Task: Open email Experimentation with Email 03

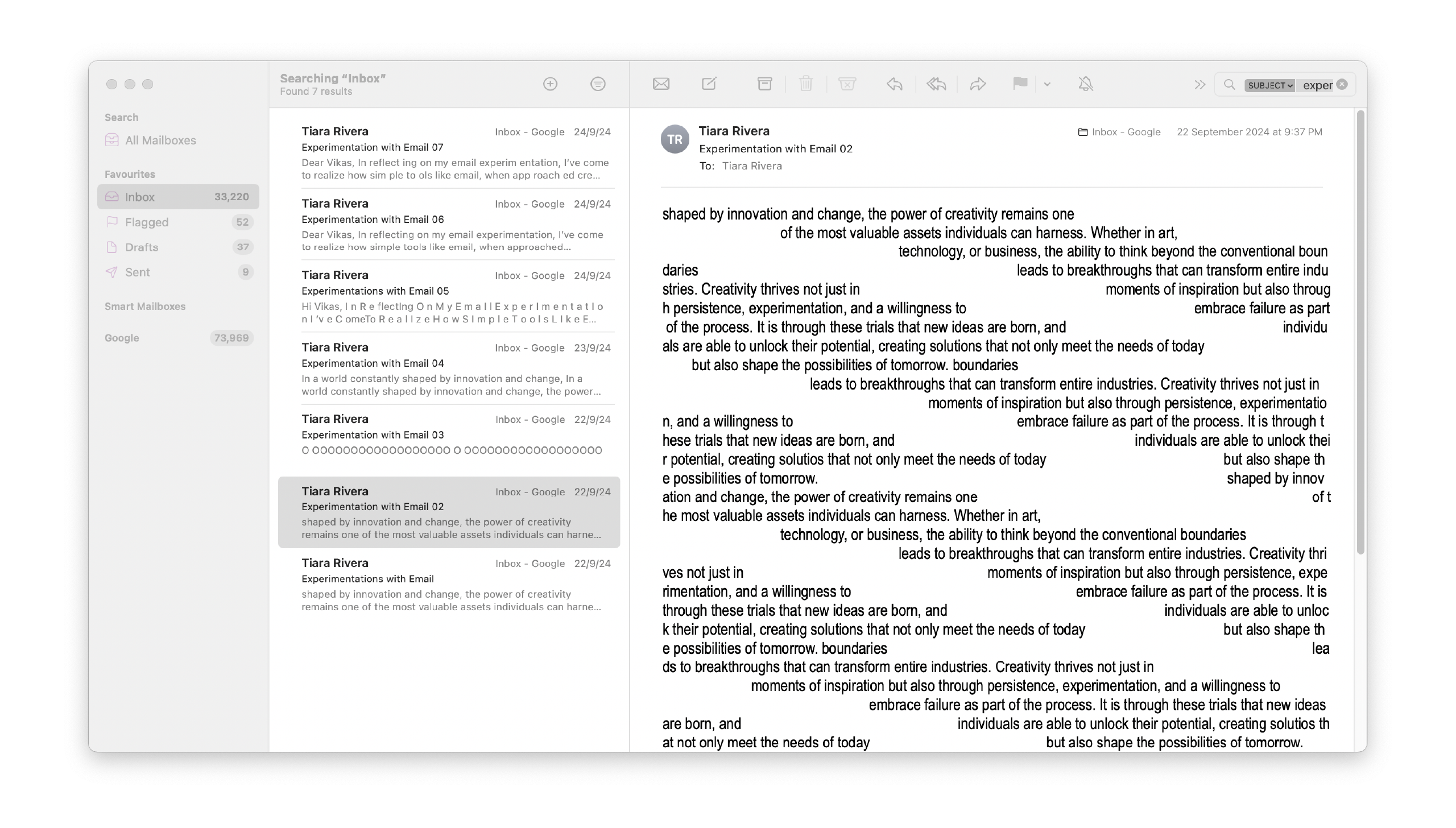Action: coord(449,440)
